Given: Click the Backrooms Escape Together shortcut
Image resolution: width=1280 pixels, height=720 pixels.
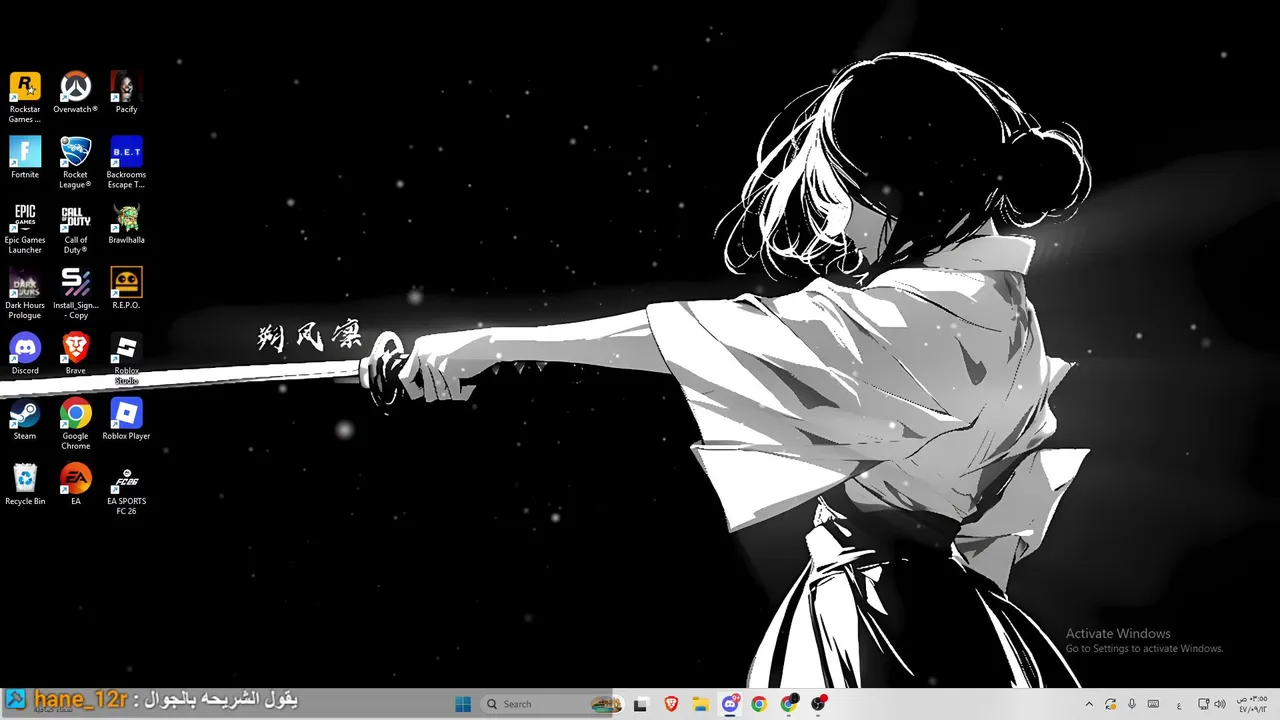Looking at the screenshot, I should pos(126,162).
